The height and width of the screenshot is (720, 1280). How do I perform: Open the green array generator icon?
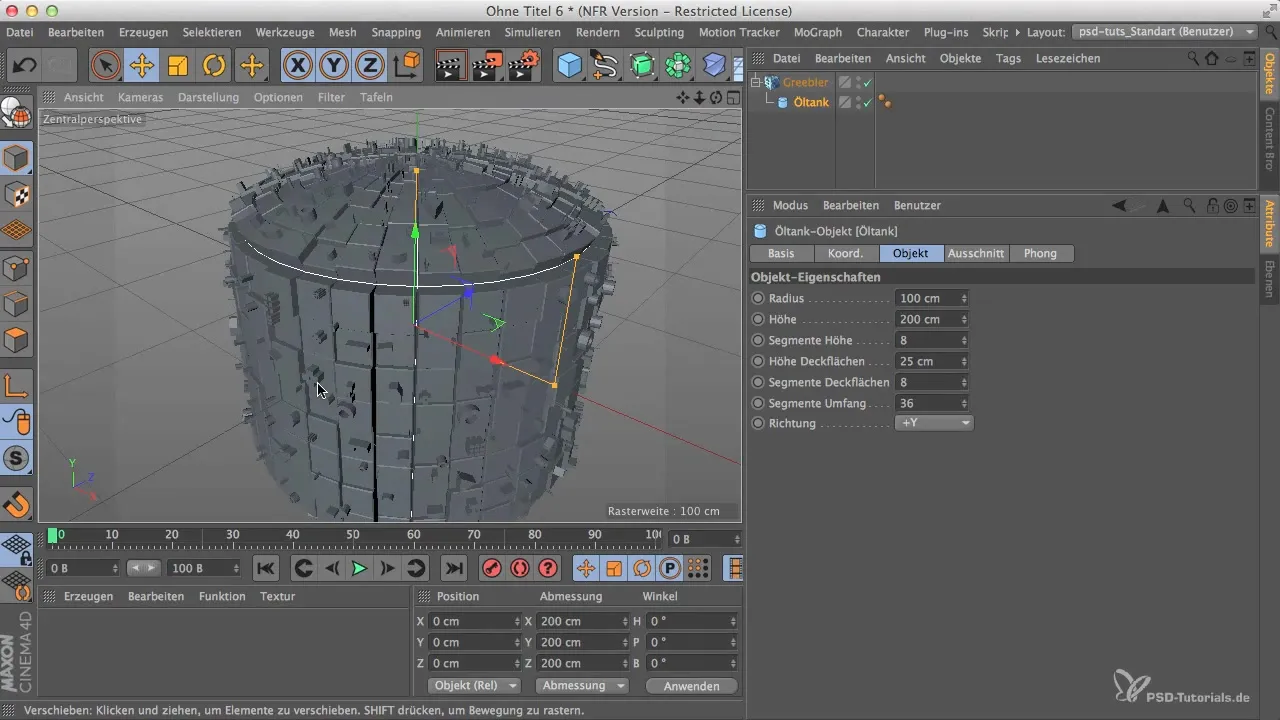click(642, 67)
